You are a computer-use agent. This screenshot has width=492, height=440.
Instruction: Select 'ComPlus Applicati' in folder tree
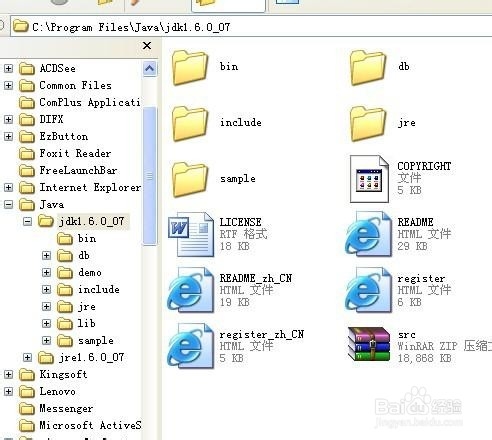click(90, 103)
